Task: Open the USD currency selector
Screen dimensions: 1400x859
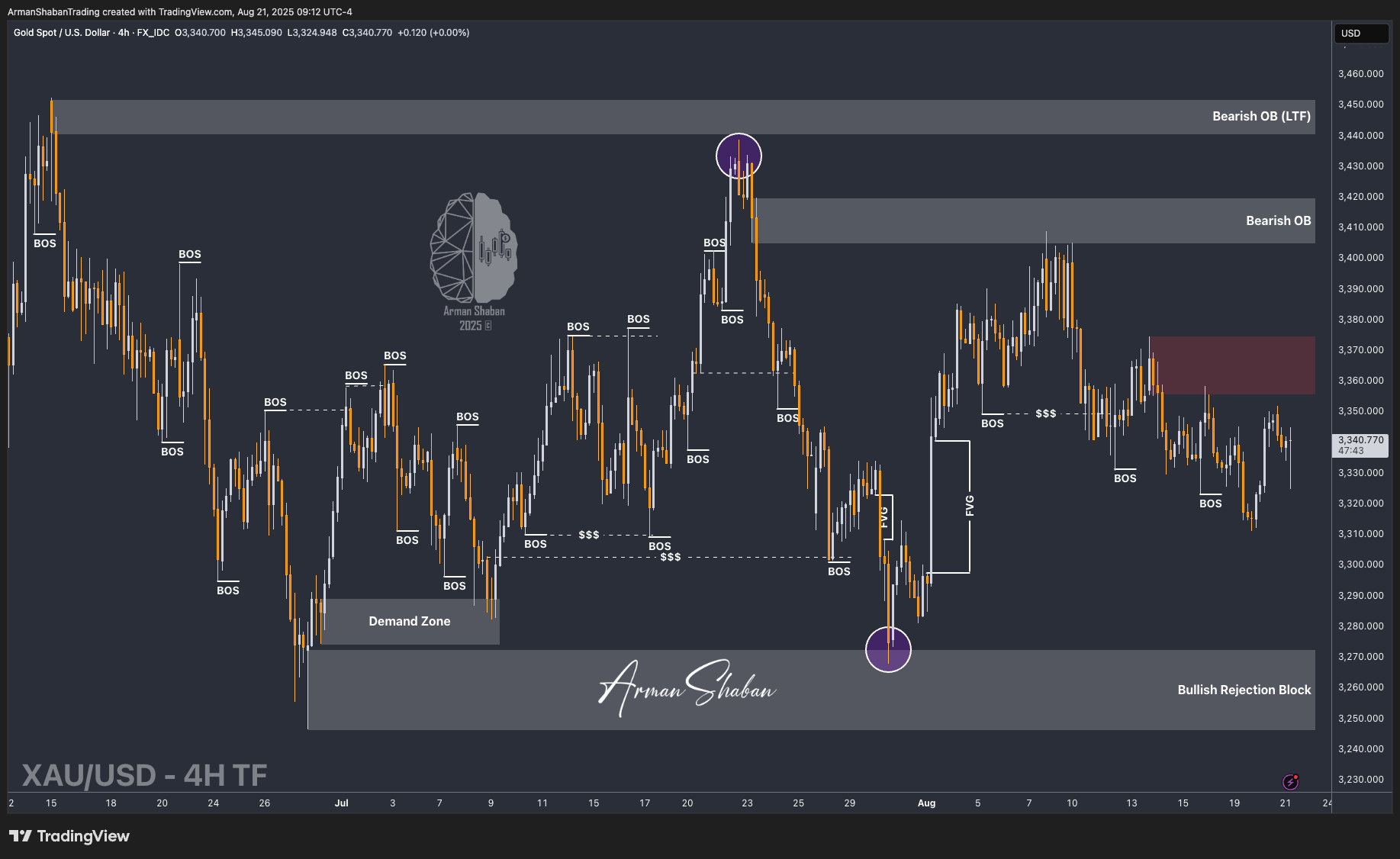Action: pos(1361,33)
